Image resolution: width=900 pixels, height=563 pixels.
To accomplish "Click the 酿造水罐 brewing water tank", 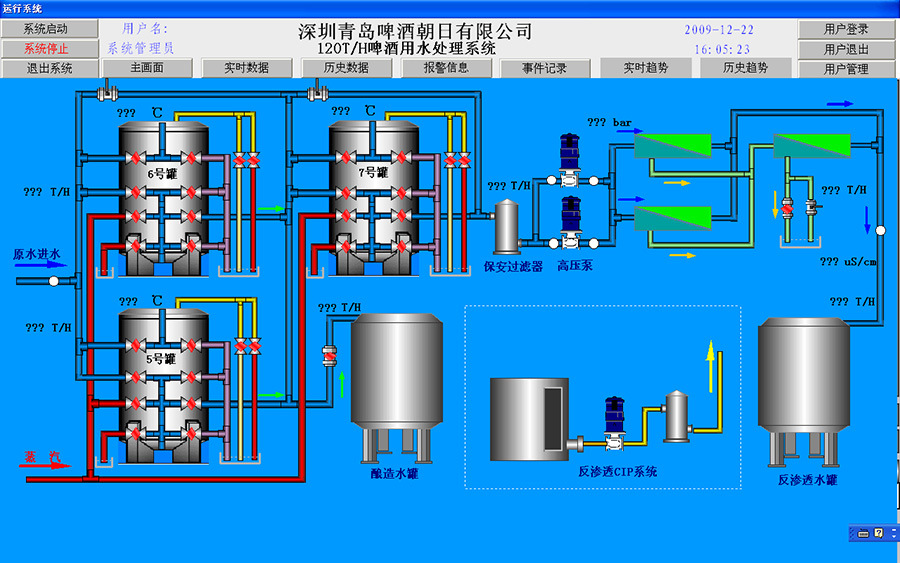I will pos(397,387).
